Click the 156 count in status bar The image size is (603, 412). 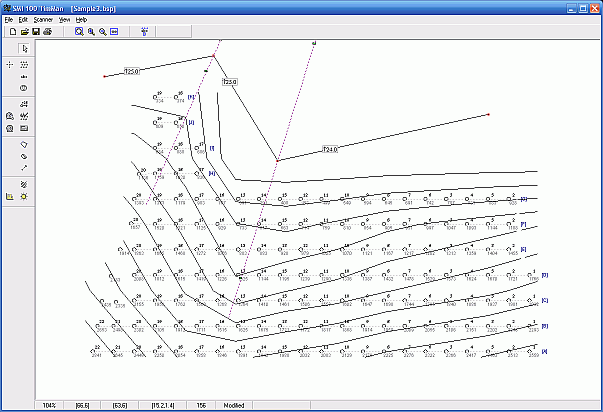201,405
